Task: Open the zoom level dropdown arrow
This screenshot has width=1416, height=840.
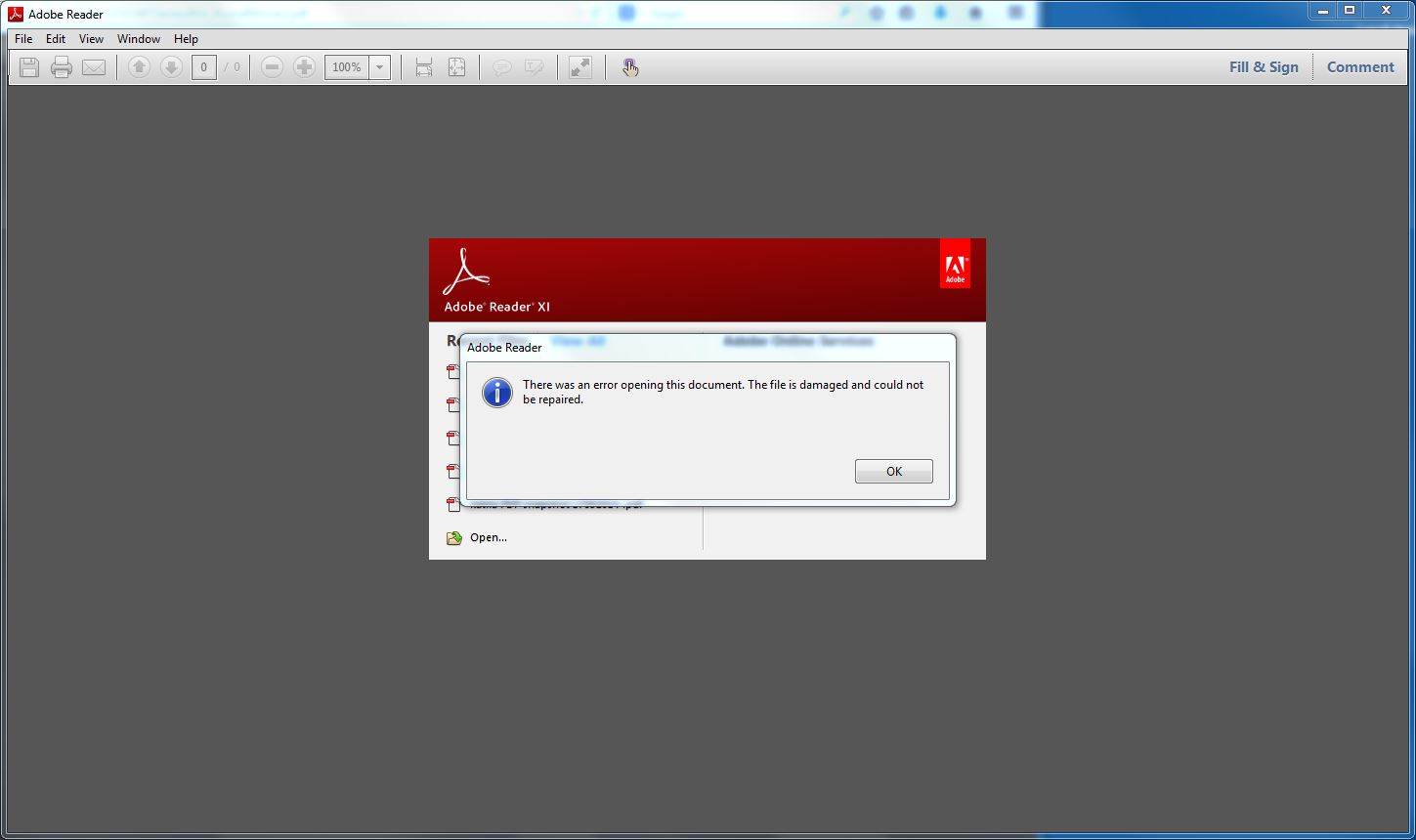Action: pyautogui.click(x=380, y=67)
